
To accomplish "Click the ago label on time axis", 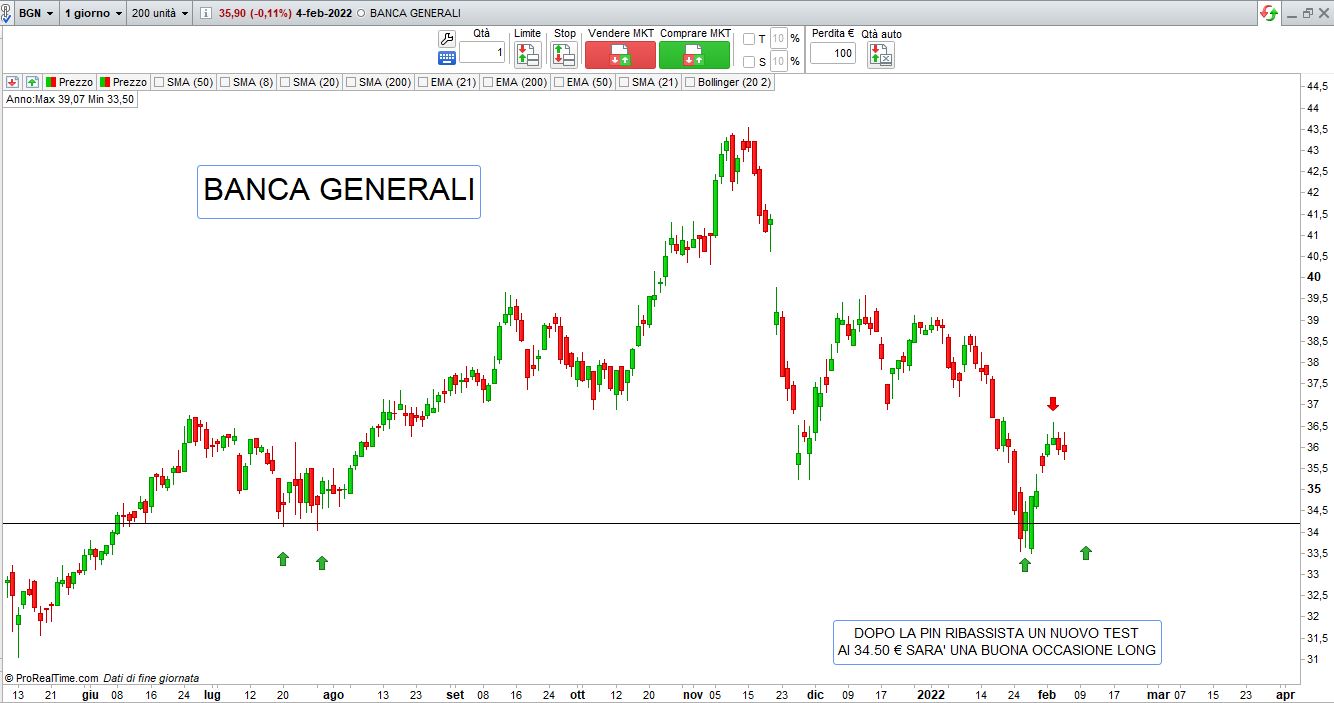I will [333, 694].
